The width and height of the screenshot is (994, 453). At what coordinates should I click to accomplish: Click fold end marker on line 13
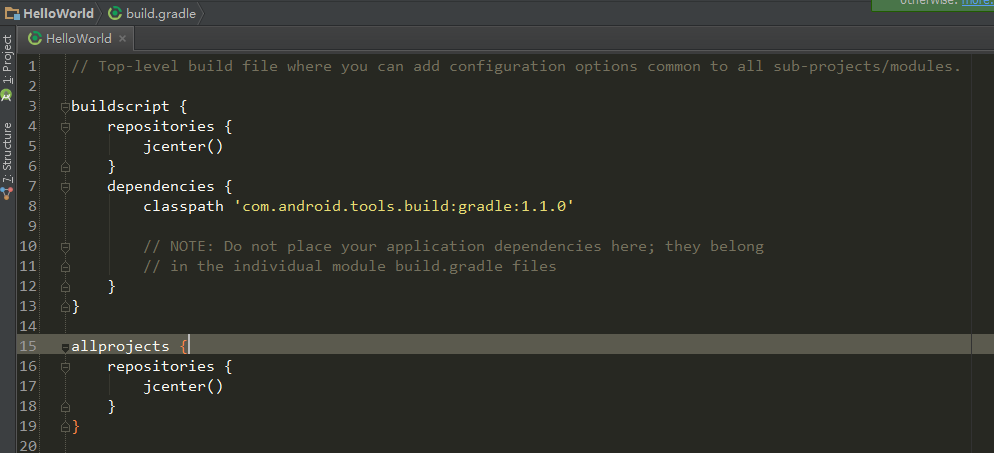click(65, 307)
